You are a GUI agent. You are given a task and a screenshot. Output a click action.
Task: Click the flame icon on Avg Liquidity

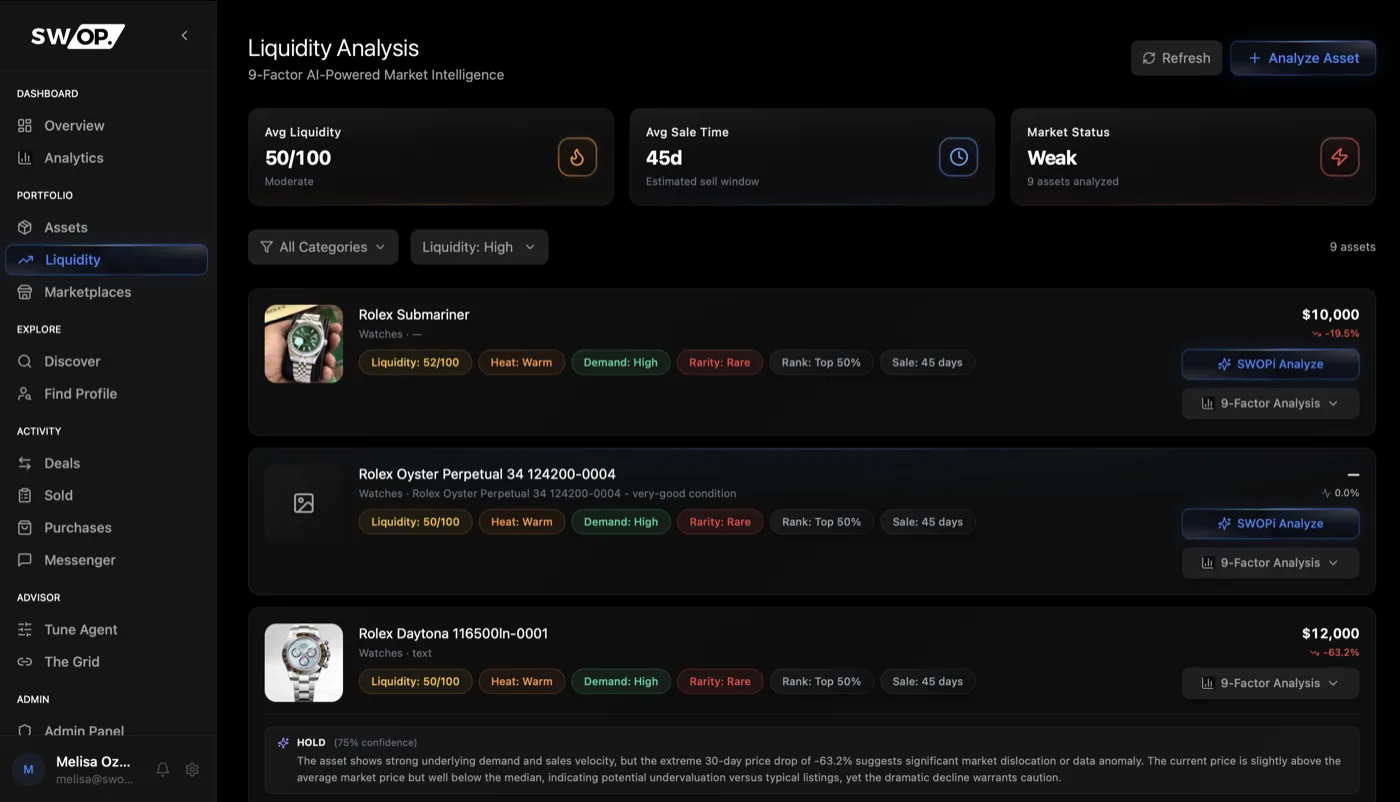(x=577, y=157)
